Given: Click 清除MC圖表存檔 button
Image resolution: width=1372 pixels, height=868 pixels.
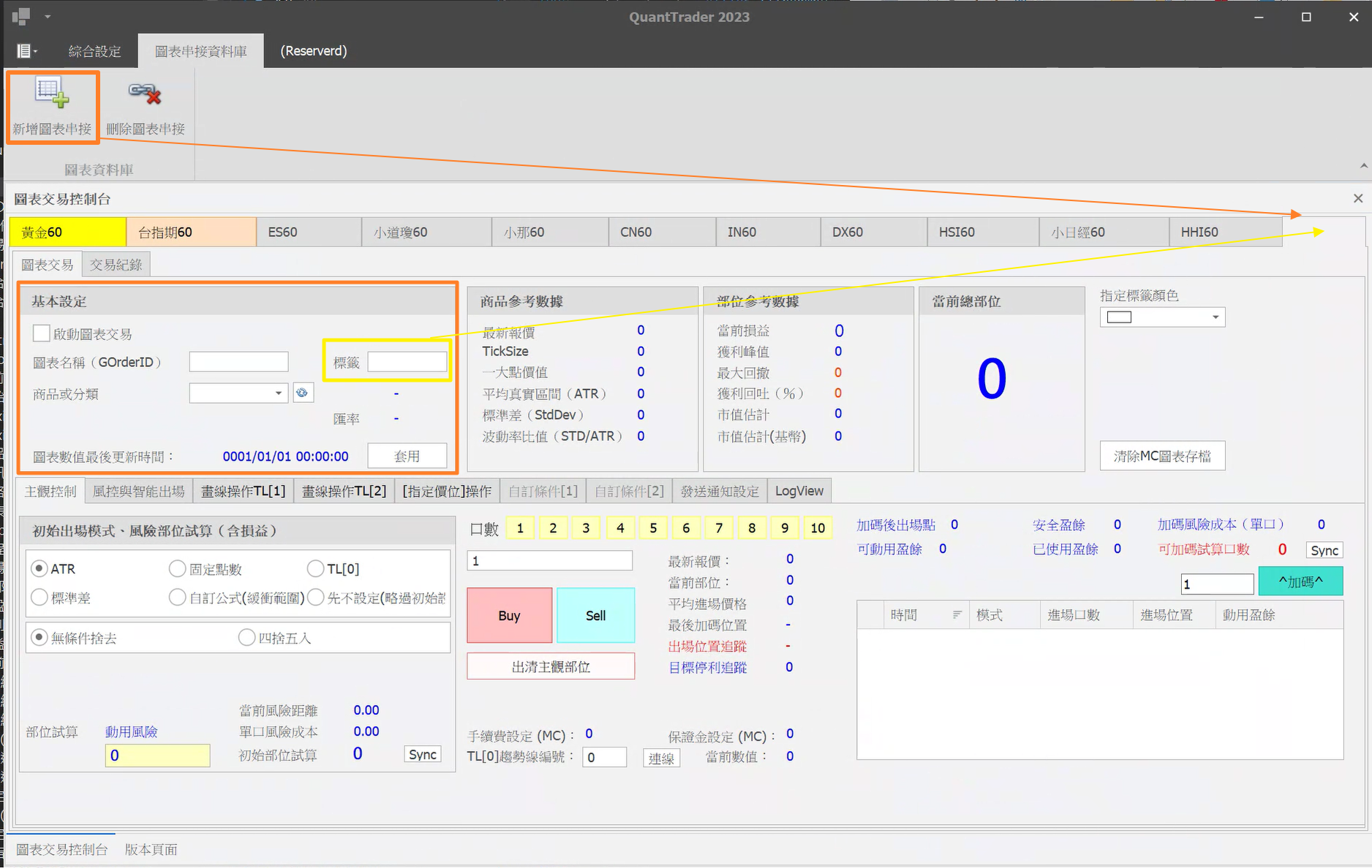Looking at the screenshot, I should [x=1162, y=456].
